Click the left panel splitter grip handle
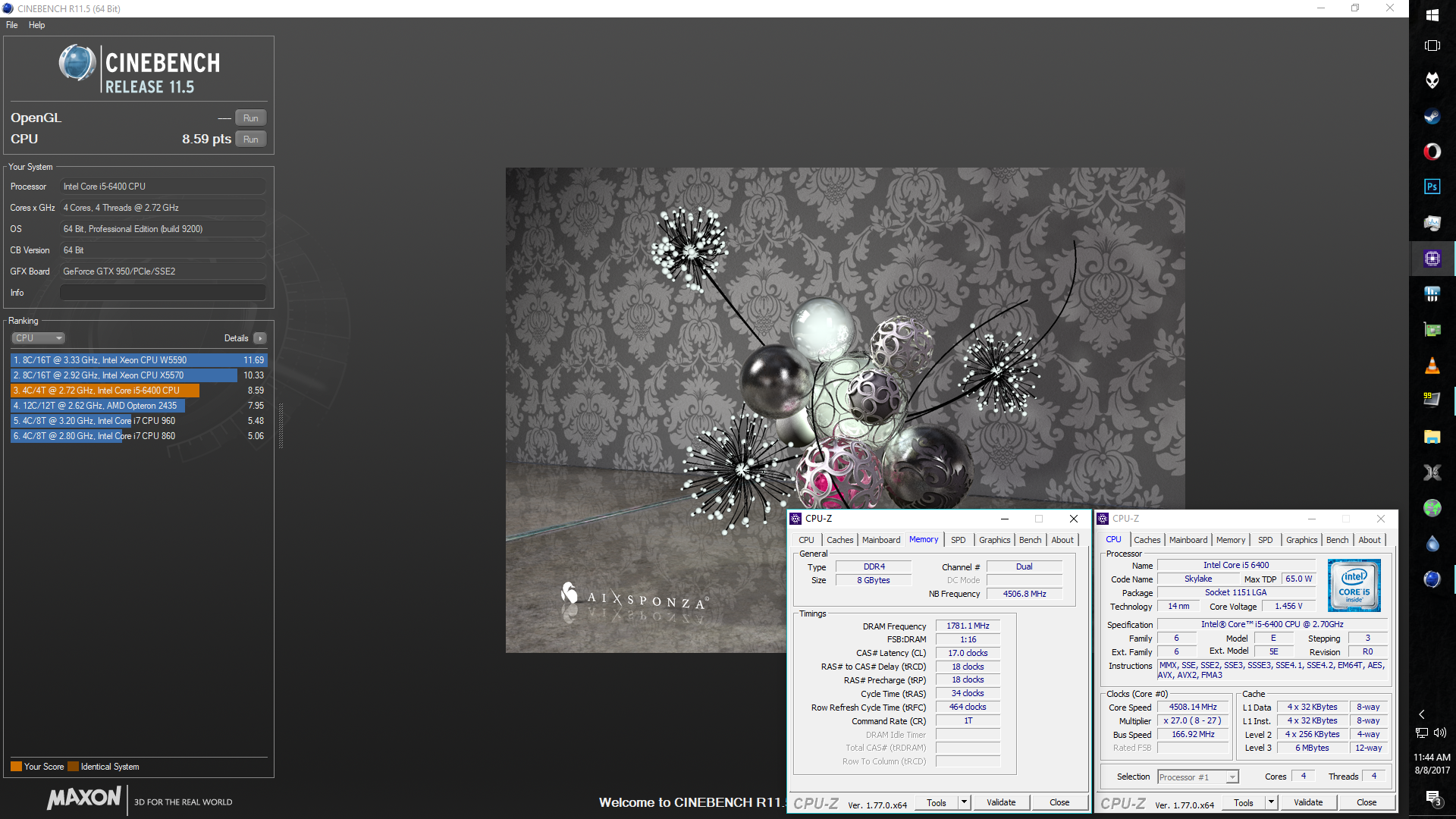 click(x=281, y=426)
